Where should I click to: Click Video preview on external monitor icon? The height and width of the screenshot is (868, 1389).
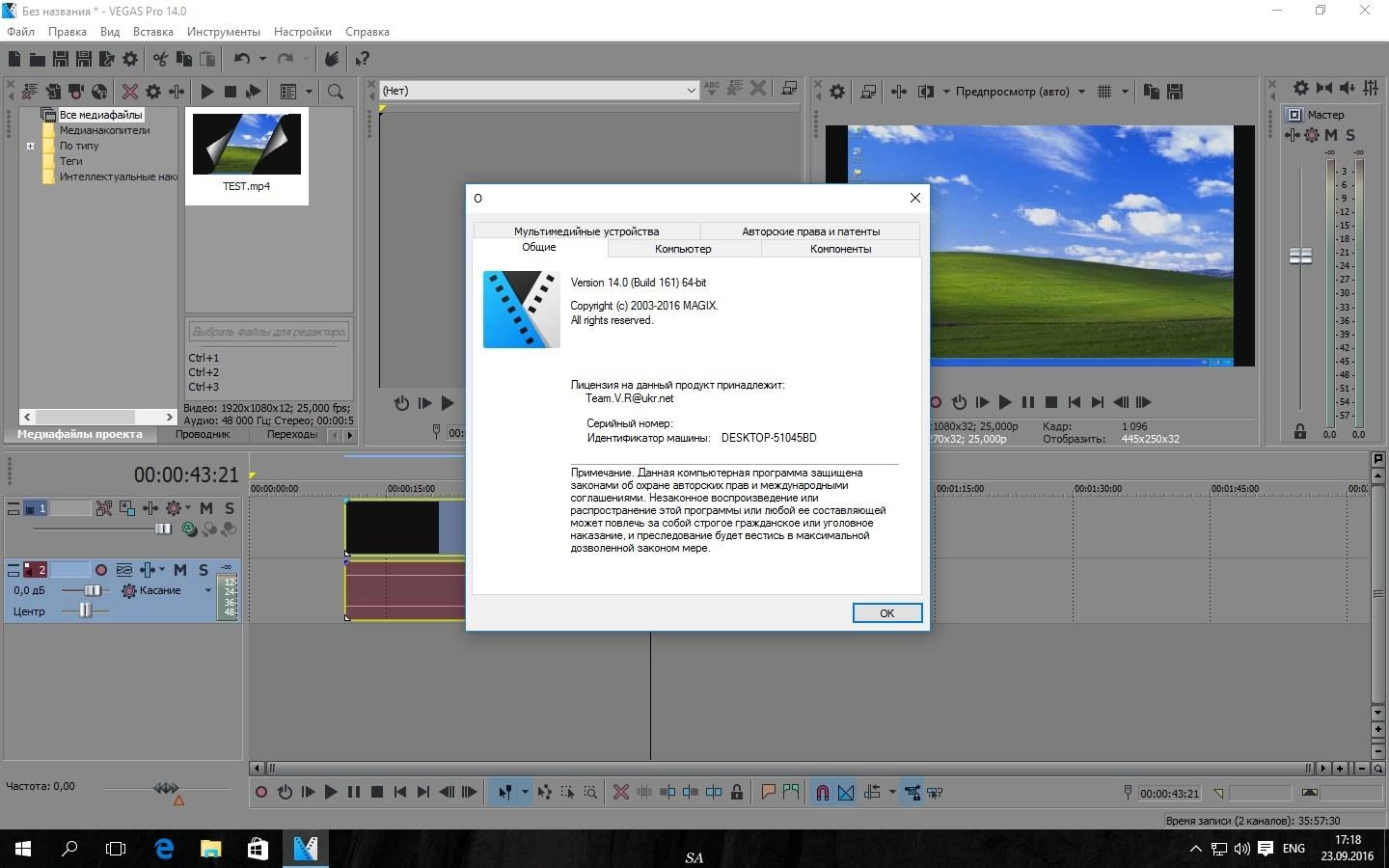(x=868, y=92)
